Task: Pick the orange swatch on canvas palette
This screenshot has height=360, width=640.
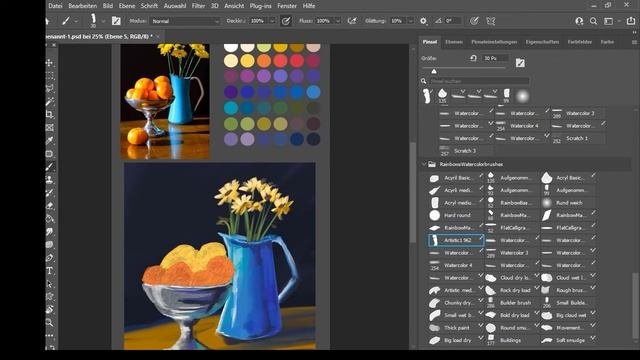Action: (264, 61)
